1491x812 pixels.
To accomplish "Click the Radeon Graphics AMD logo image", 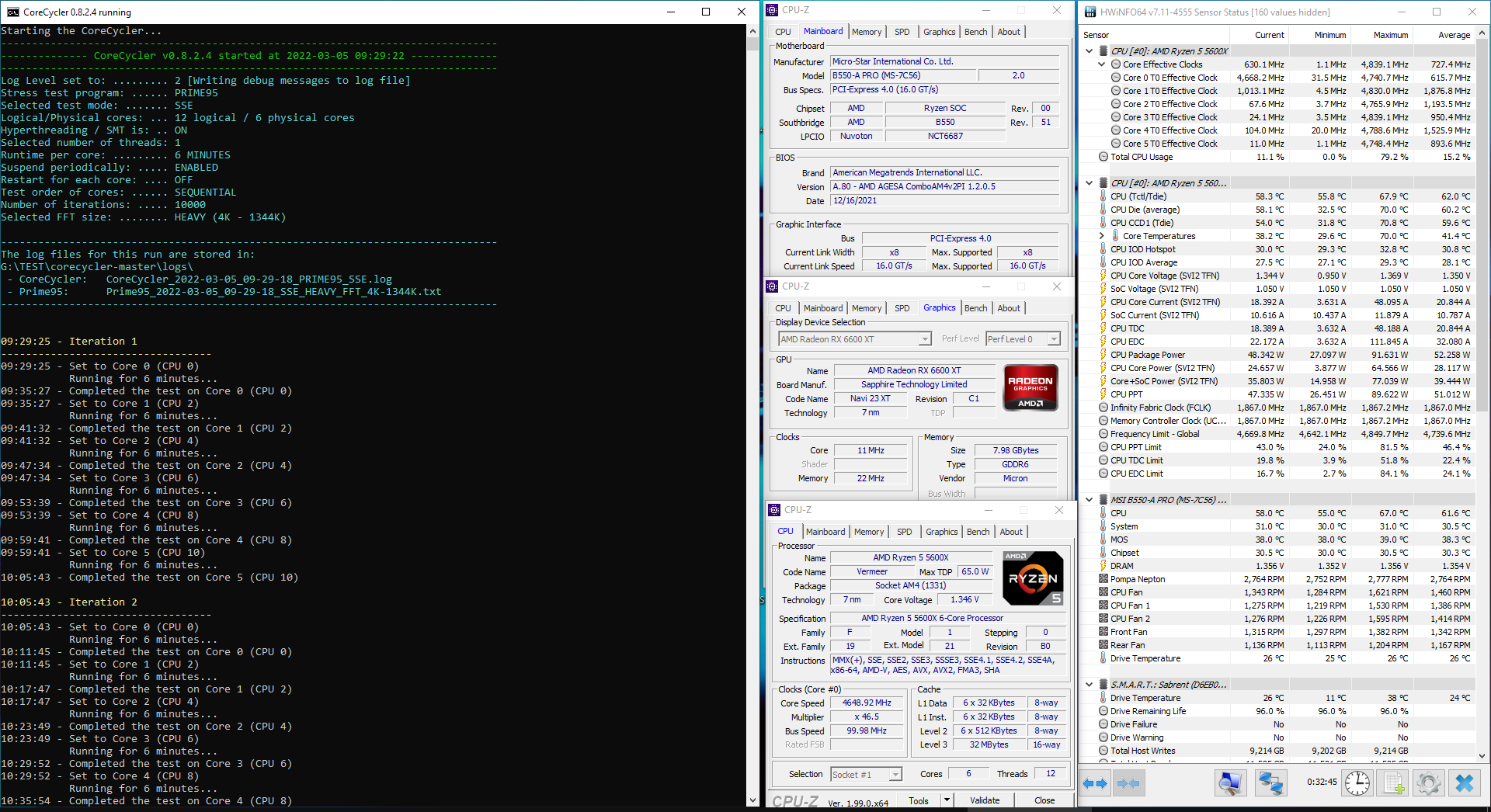I will [x=1030, y=387].
